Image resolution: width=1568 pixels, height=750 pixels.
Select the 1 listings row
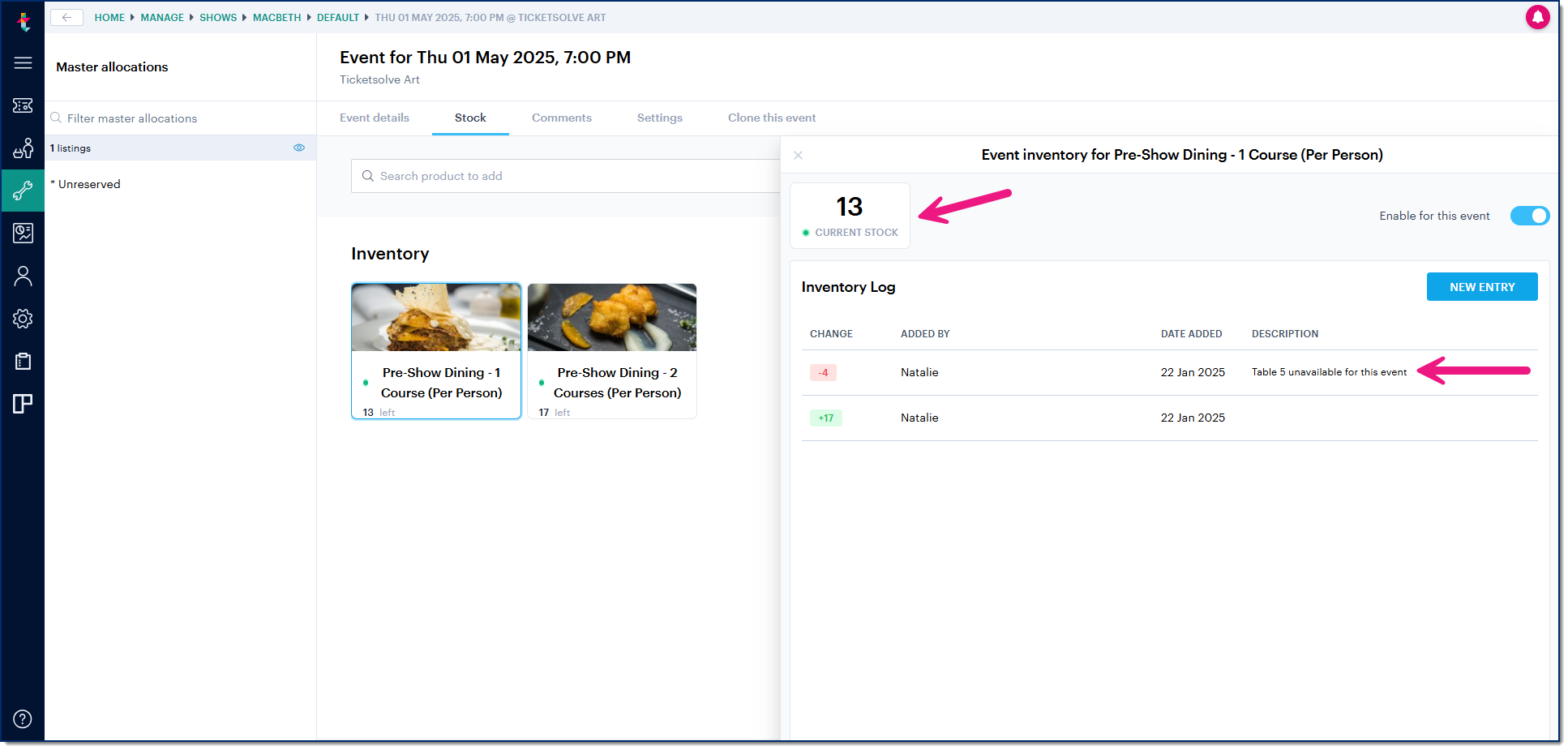[180, 148]
